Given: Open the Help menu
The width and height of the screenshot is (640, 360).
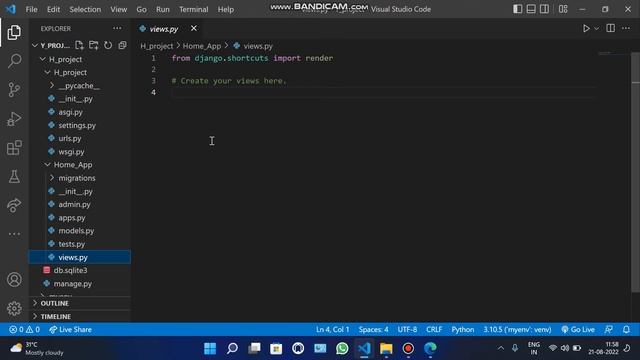Looking at the screenshot, I should [226, 9].
